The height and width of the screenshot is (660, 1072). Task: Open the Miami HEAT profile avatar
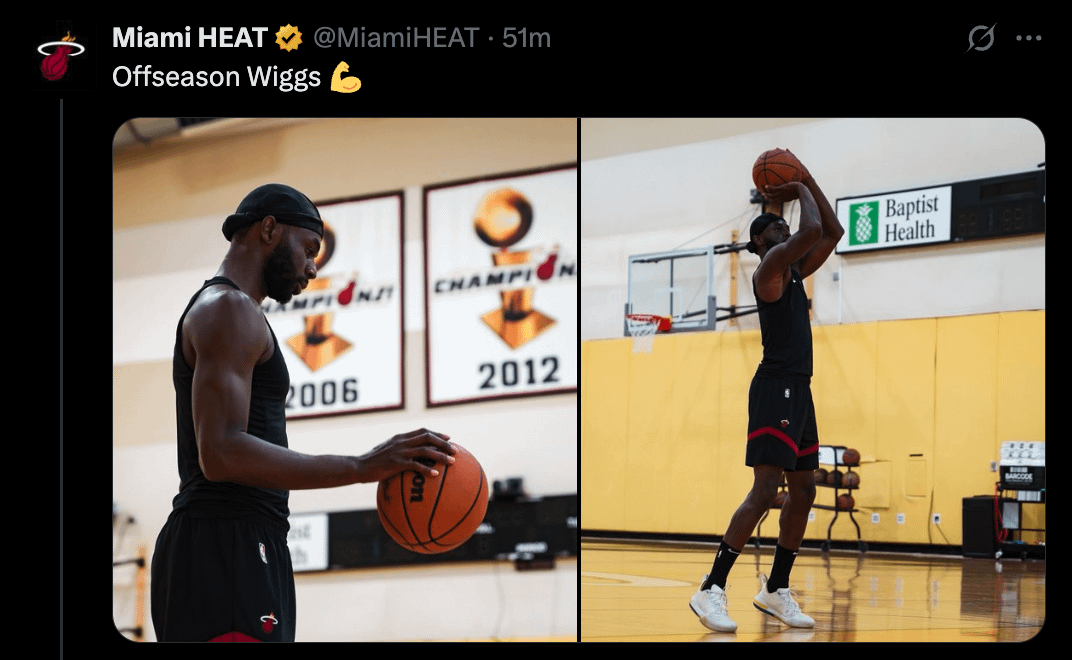(x=61, y=57)
